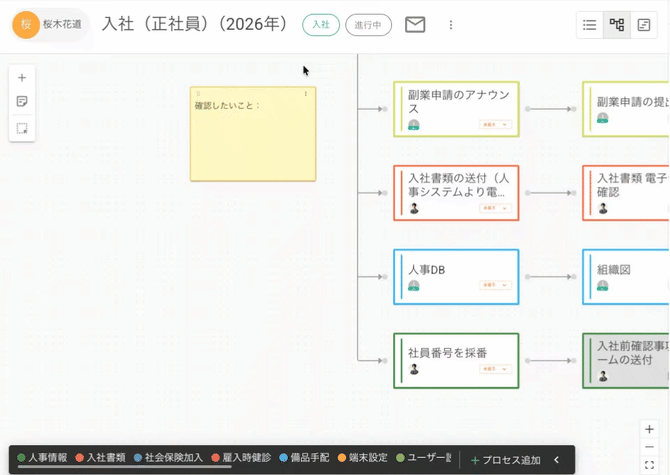Click the 桜木花道 user name chip
Screen dimensions: 670x475
coord(50,25)
